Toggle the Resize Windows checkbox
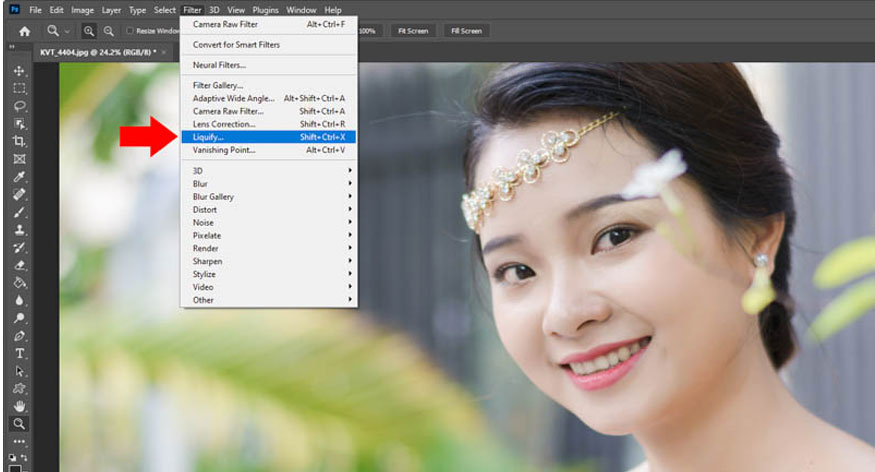 (x=130, y=31)
